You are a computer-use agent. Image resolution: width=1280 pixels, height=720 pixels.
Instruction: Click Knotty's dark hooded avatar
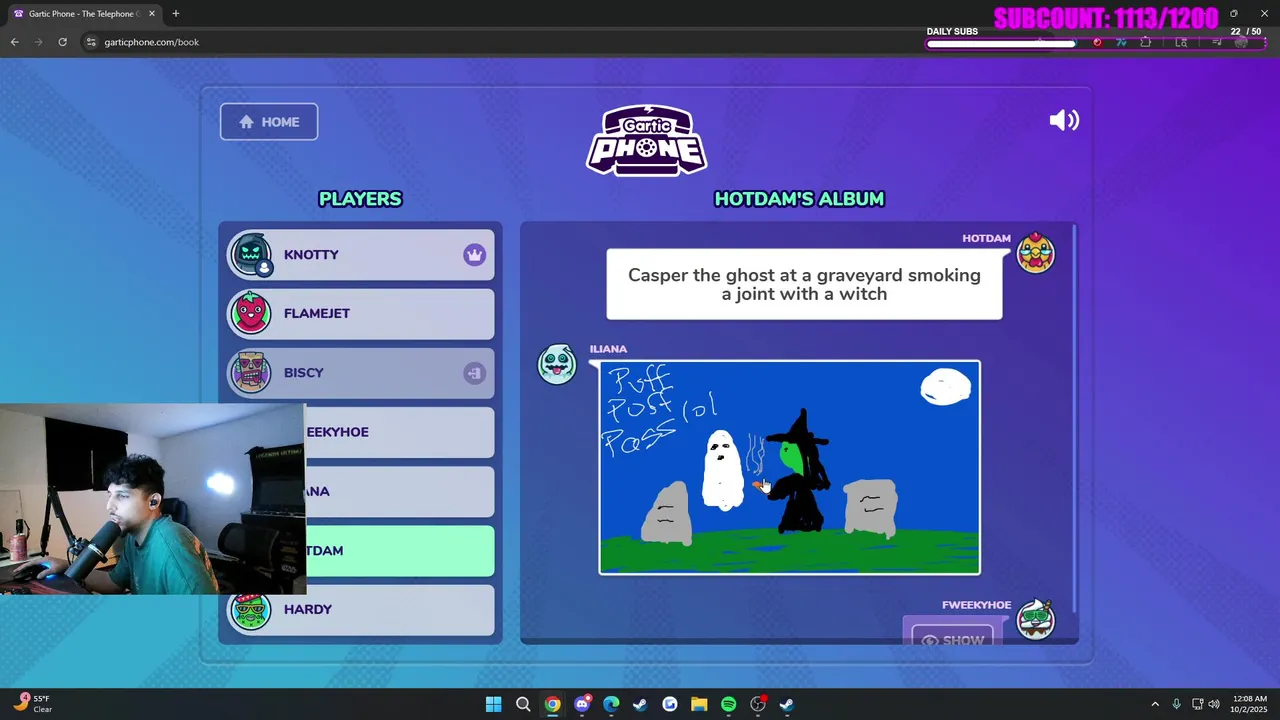click(251, 255)
